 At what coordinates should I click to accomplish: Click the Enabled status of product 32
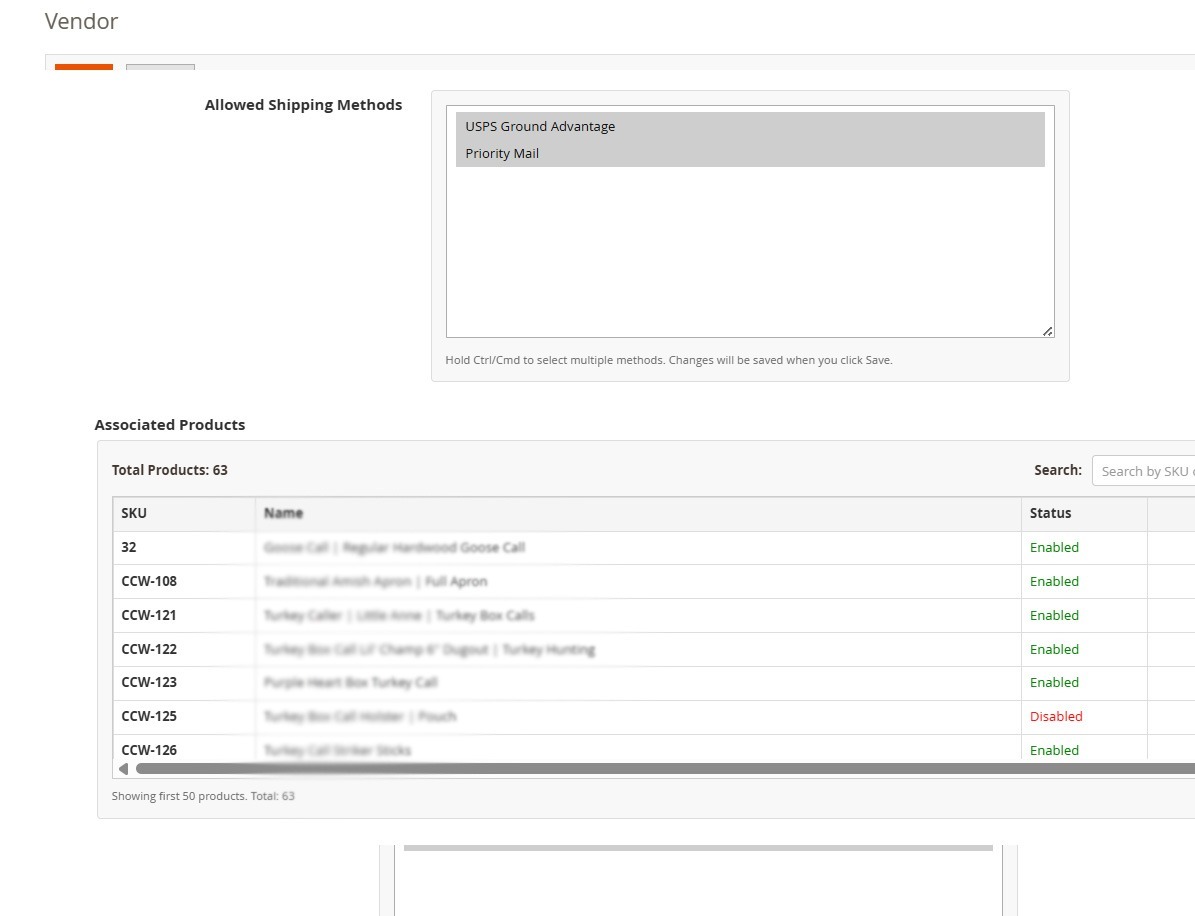coord(1054,547)
